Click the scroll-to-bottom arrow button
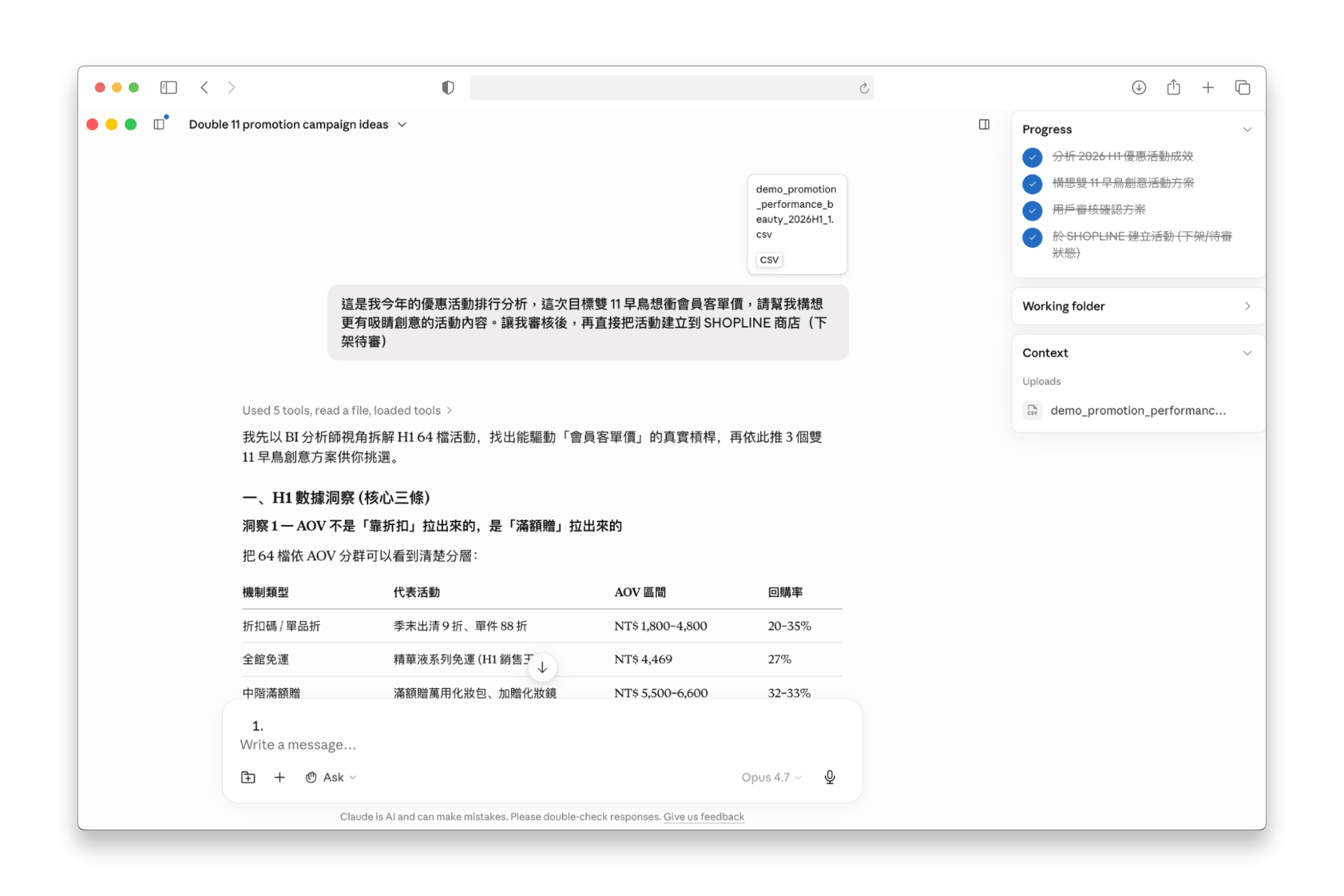The height and width of the screenshot is (896, 1344). pyautogui.click(x=542, y=667)
